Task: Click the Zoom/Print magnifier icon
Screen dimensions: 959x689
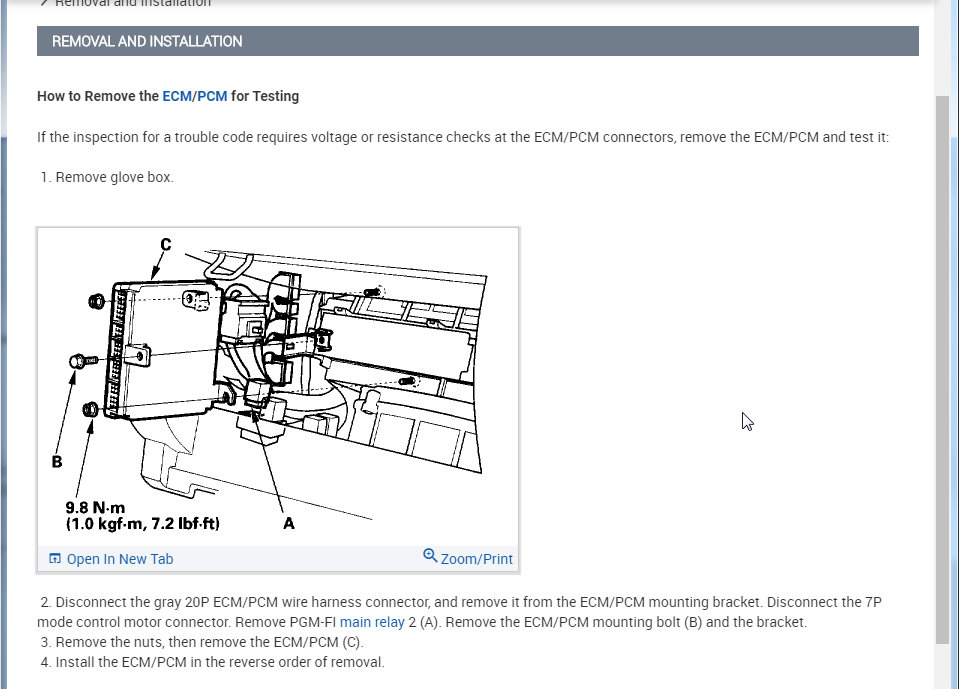Action: click(x=430, y=555)
